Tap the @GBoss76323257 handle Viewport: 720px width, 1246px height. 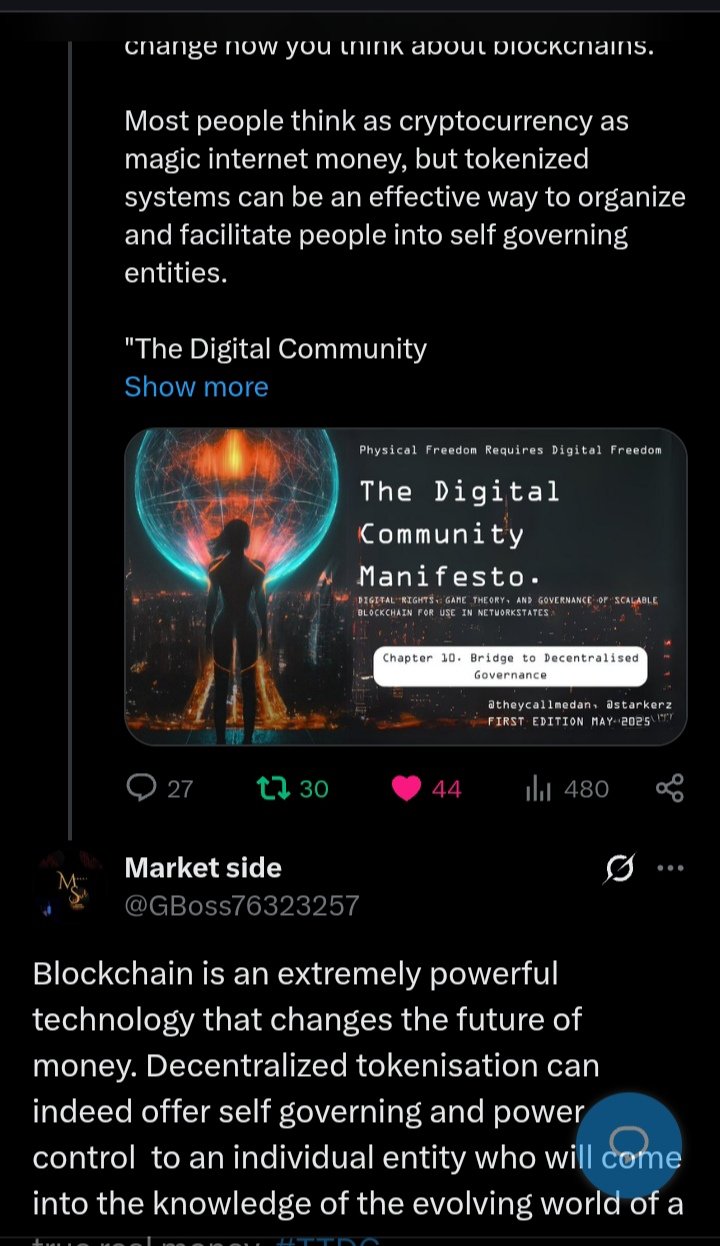(241, 906)
